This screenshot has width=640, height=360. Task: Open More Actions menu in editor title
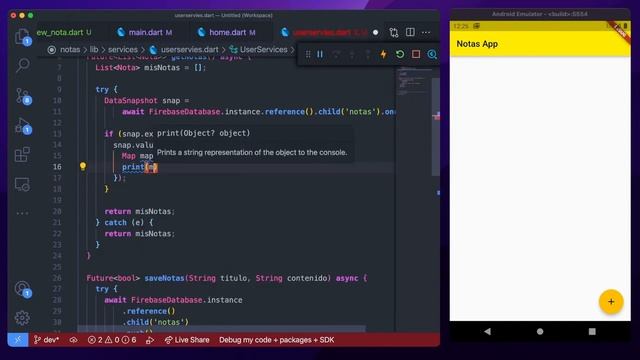click(426, 32)
